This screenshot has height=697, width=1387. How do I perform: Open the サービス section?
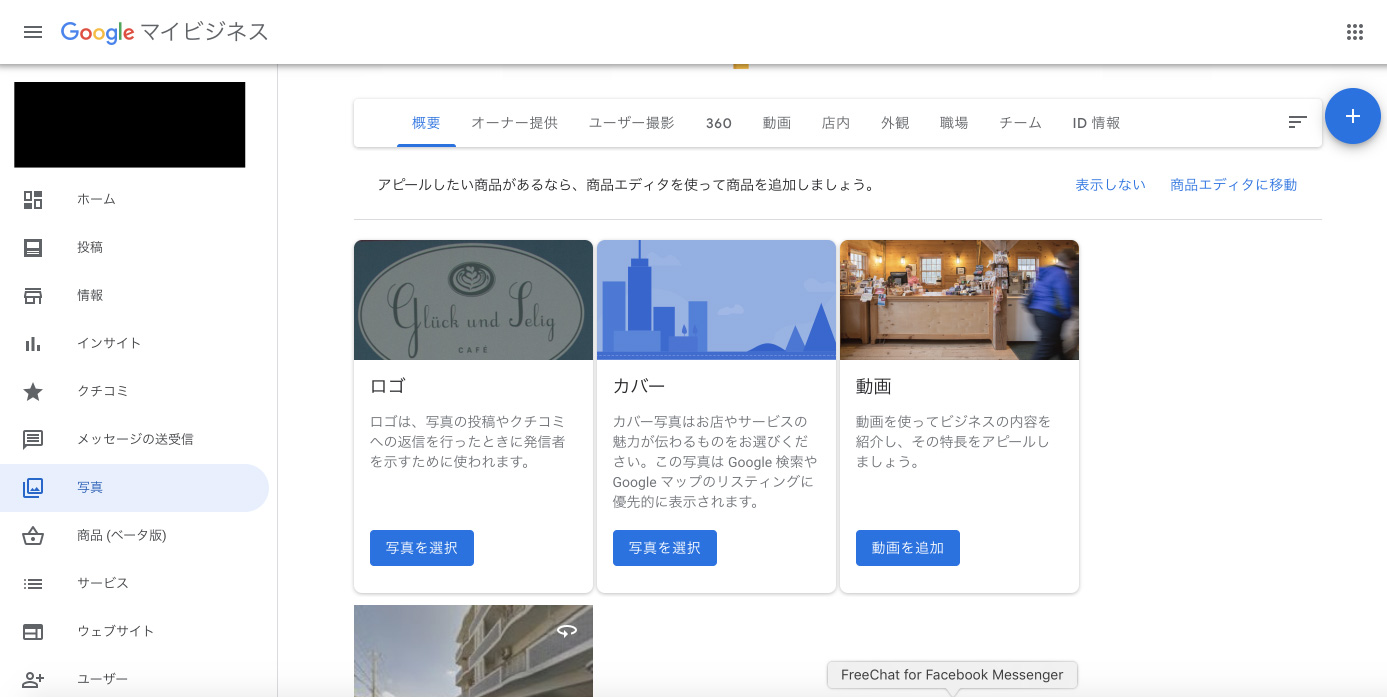coord(100,583)
